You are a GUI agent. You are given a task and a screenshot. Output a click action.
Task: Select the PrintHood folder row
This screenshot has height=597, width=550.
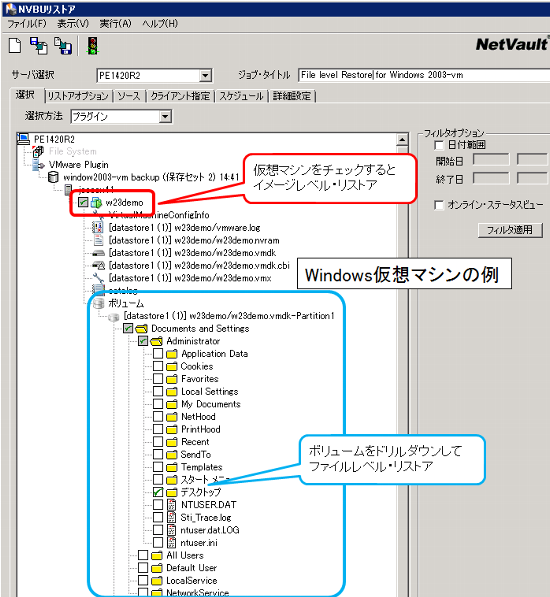201,429
